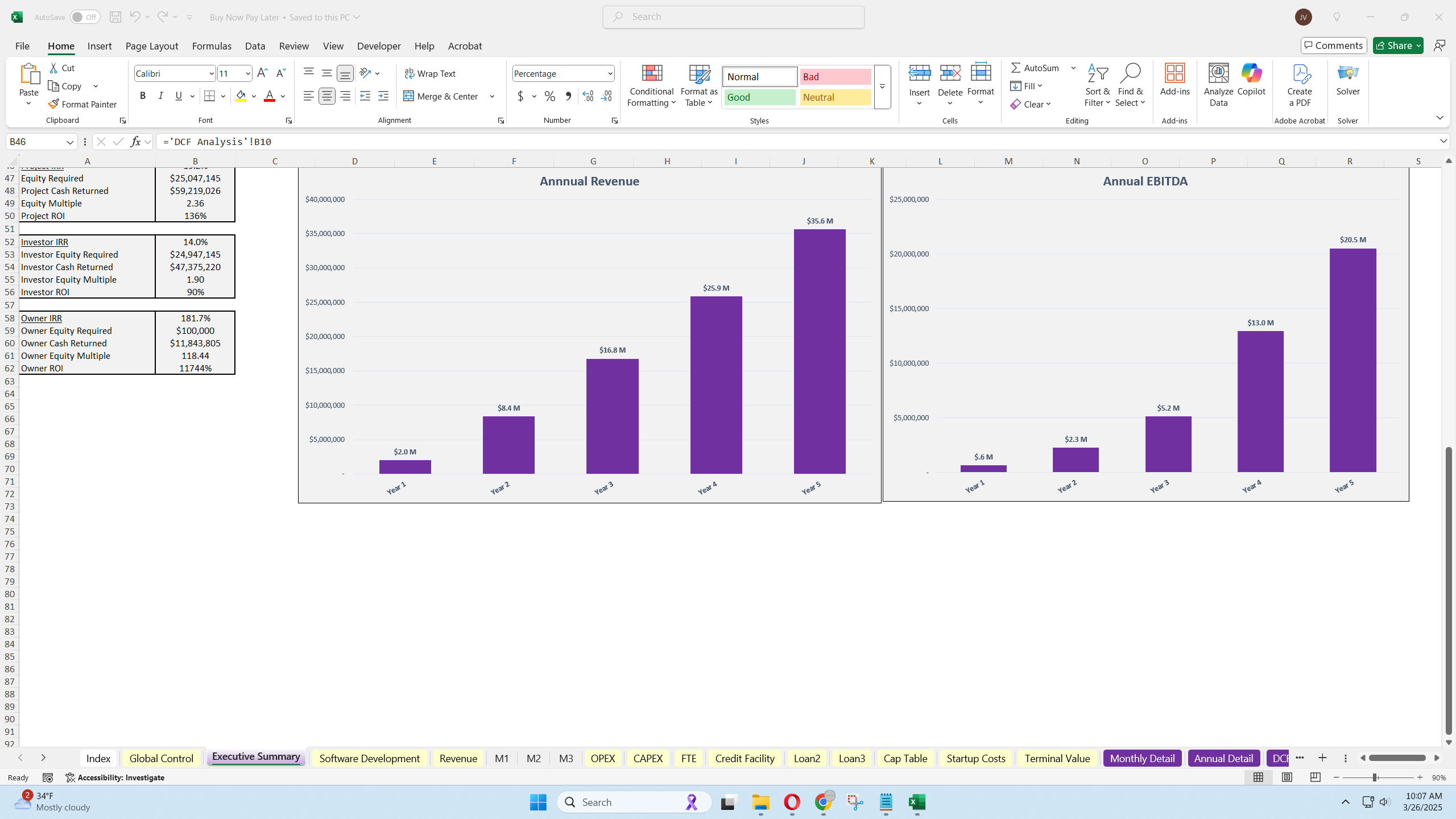The height and width of the screenshot is (819, 1456).
Task: Click the Share button
Action: tap(1397, 45)
